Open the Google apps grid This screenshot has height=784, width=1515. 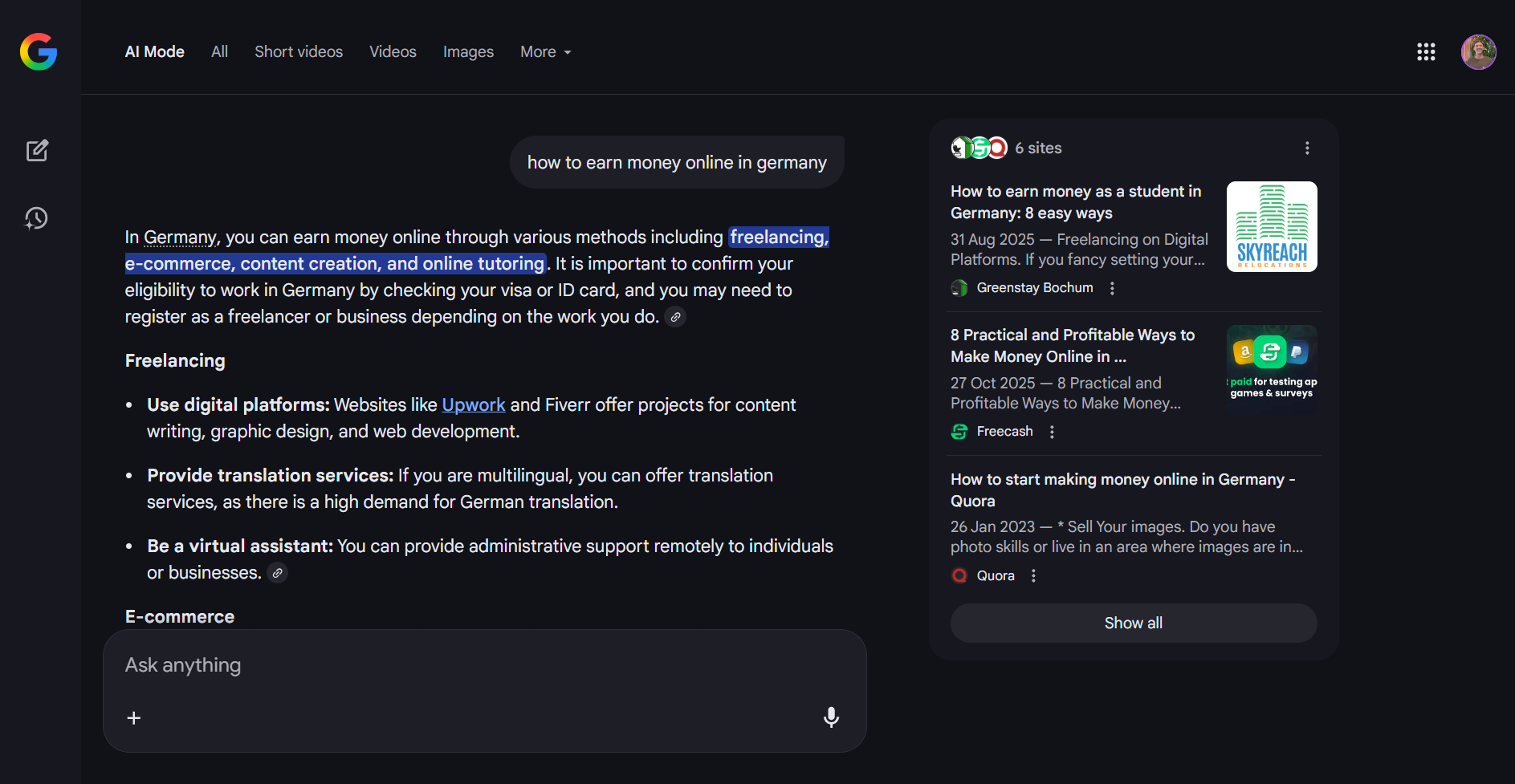coord(1426,52)
